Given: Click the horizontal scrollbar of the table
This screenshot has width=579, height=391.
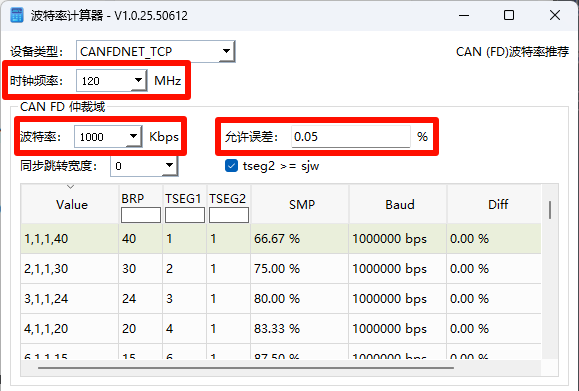Looking at the screenshot, I should (x=246, y=368).
